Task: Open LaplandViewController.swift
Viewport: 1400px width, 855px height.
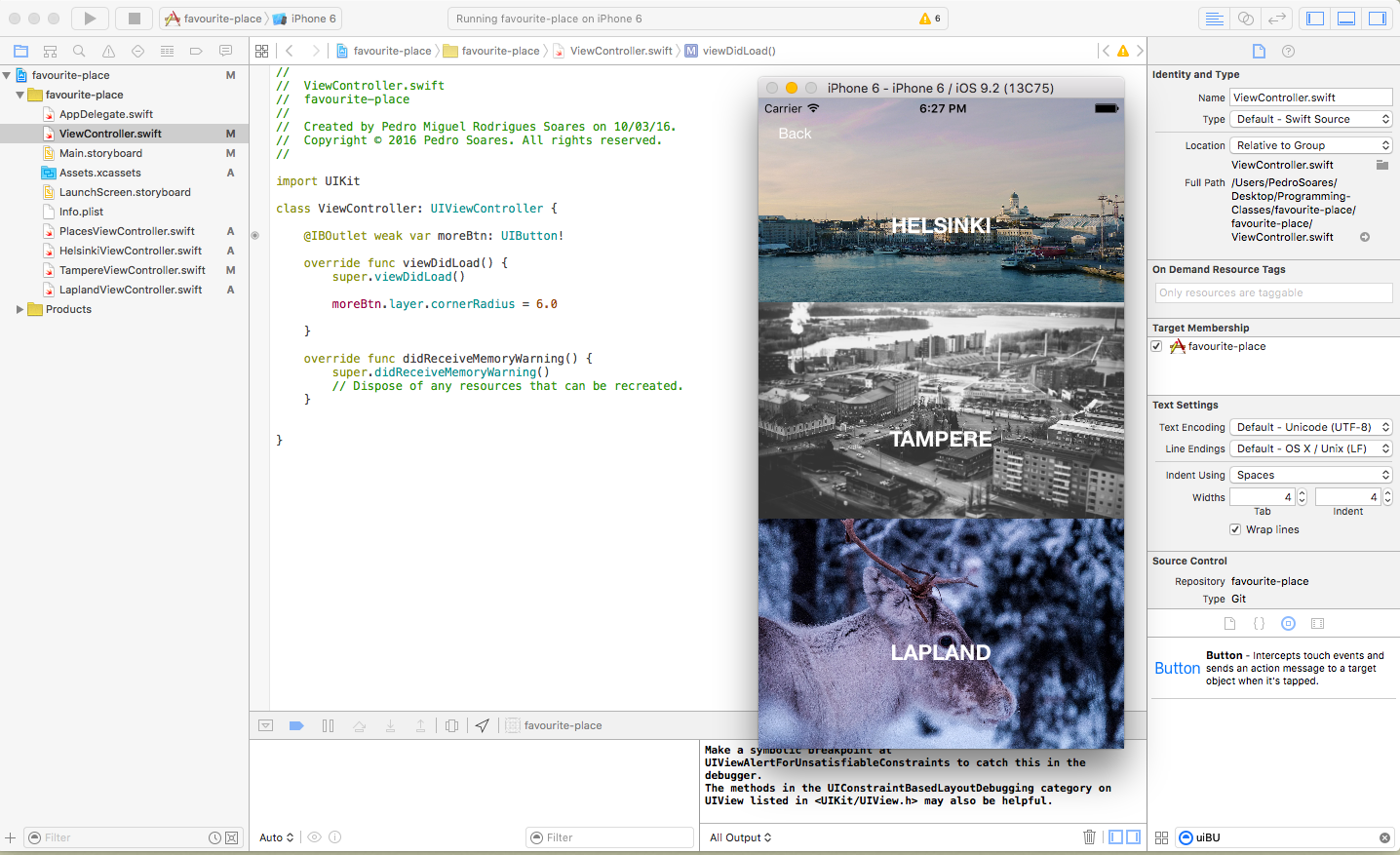Action: pyautogui.click(x=131, y=290)
